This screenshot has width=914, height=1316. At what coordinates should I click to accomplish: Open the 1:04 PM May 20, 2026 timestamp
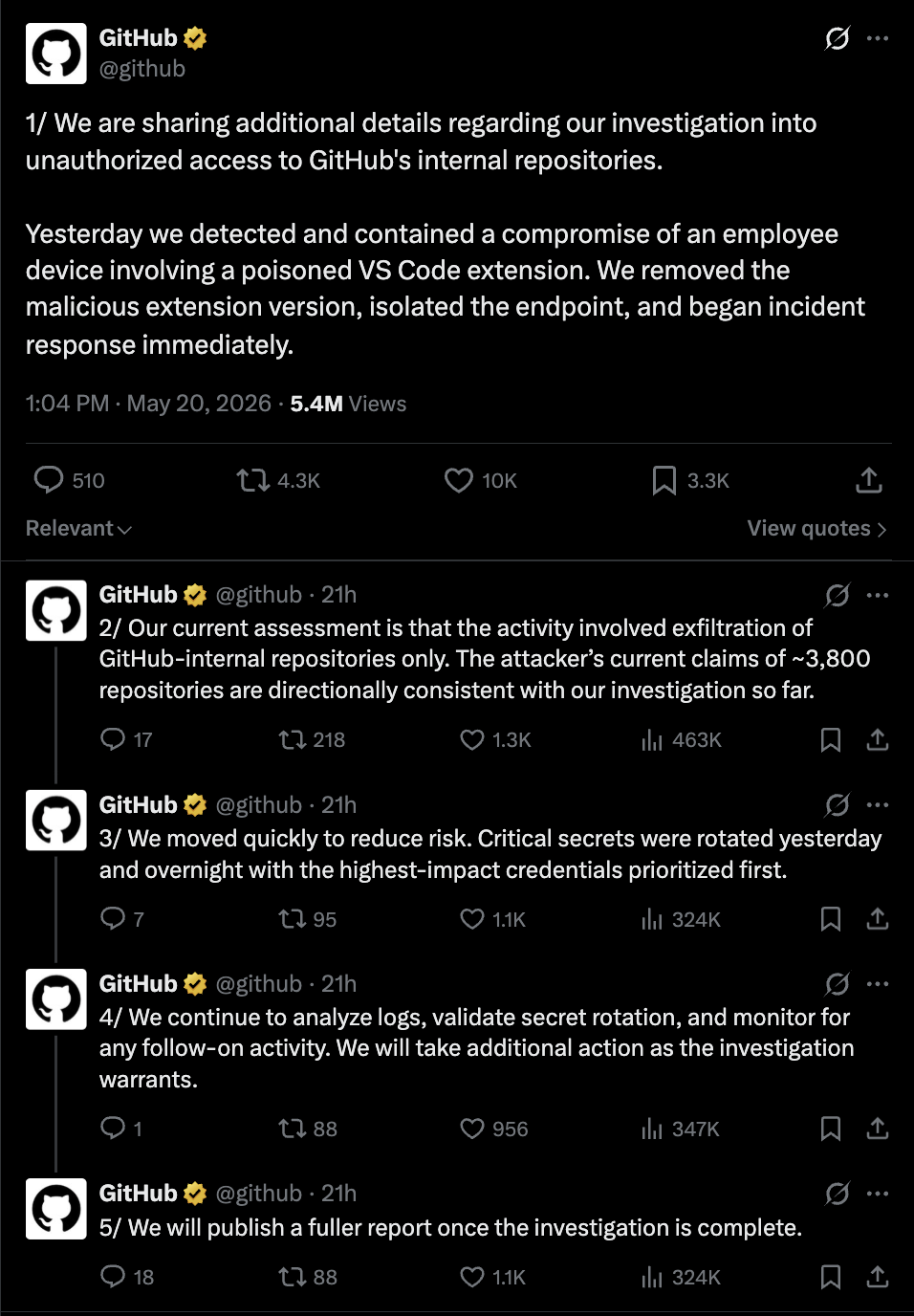148,404
